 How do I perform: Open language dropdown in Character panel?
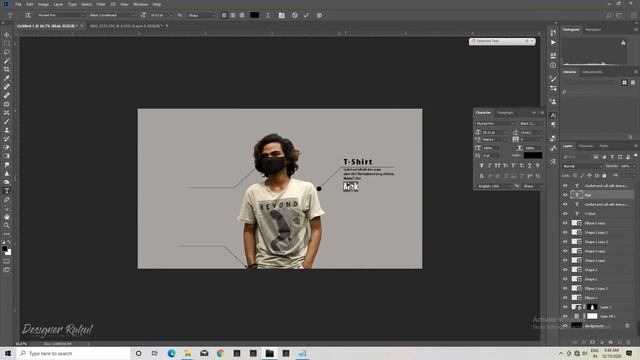click(x=494, y=186)
